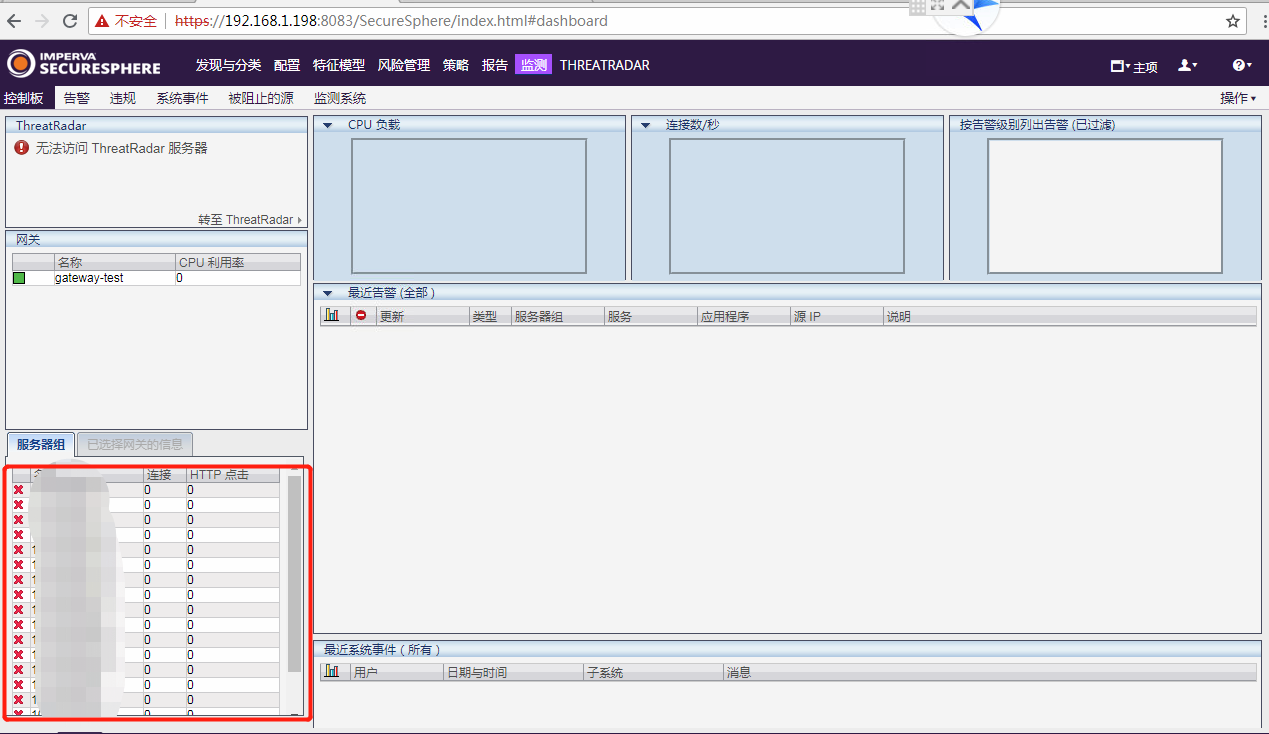Sort server groups by HTTP 点击 column
1269x734 pixels.
point(233,475)
